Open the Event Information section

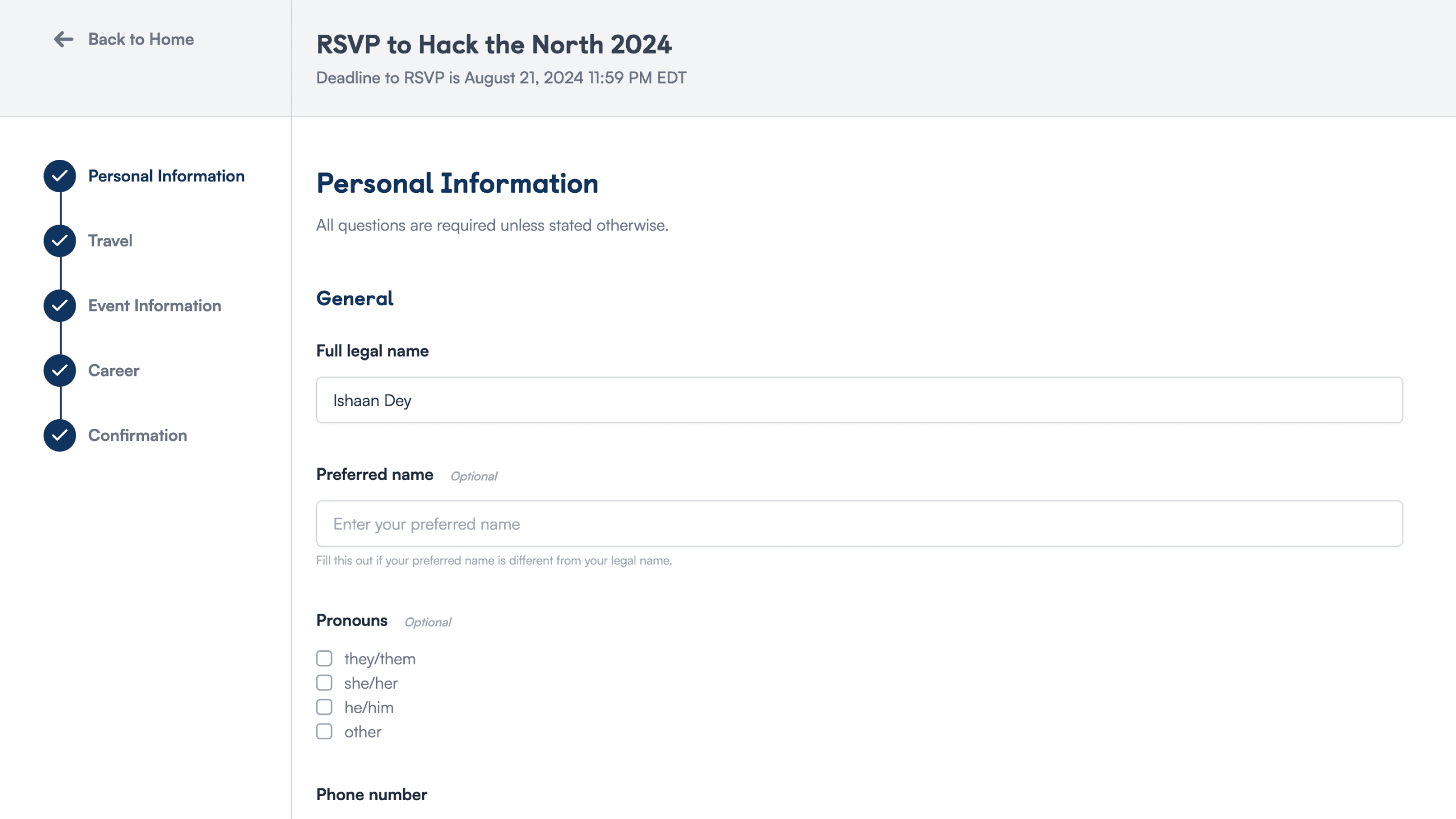[x=155, y=305]
